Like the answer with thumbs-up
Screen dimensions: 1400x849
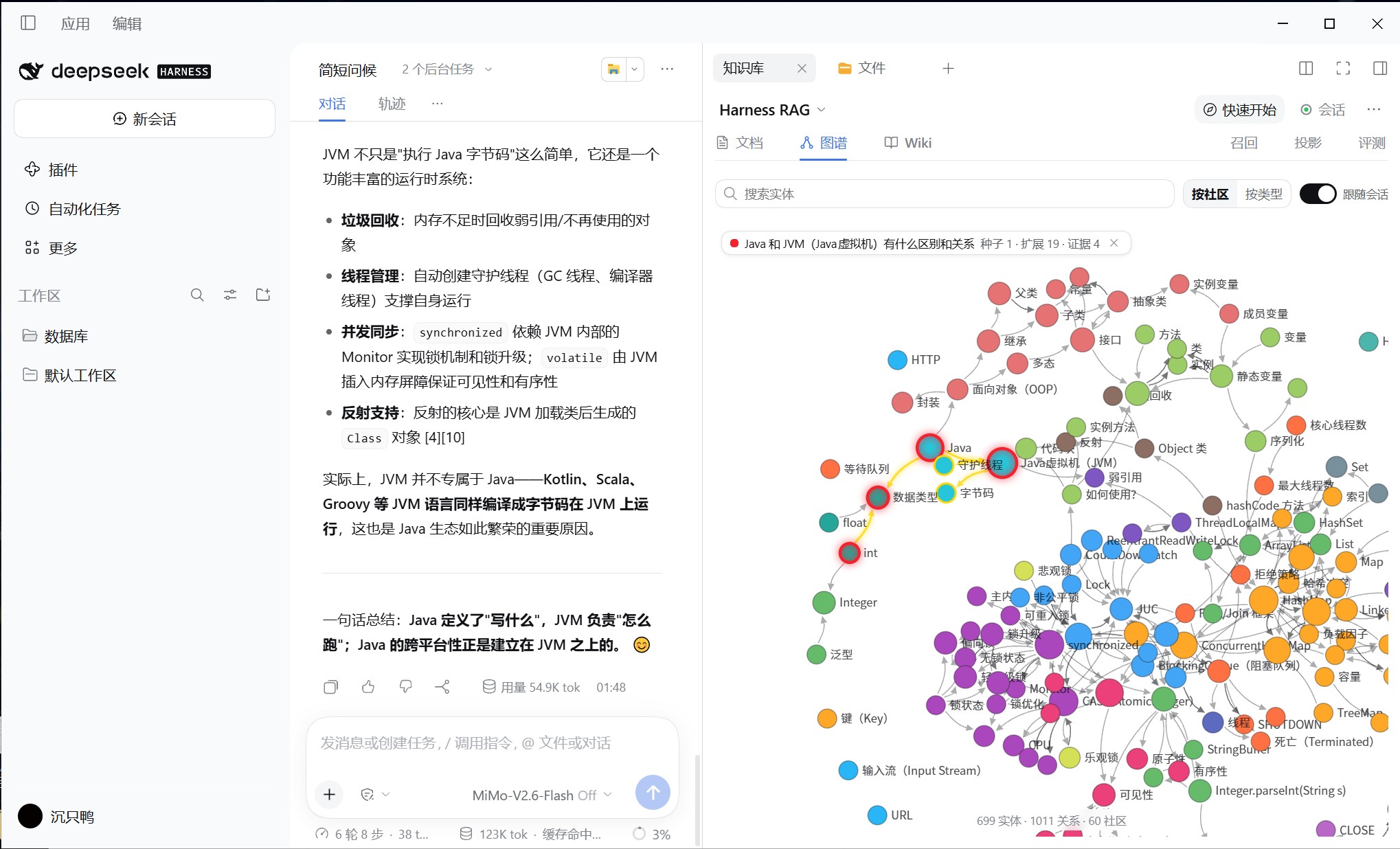(x=368, y=687)
